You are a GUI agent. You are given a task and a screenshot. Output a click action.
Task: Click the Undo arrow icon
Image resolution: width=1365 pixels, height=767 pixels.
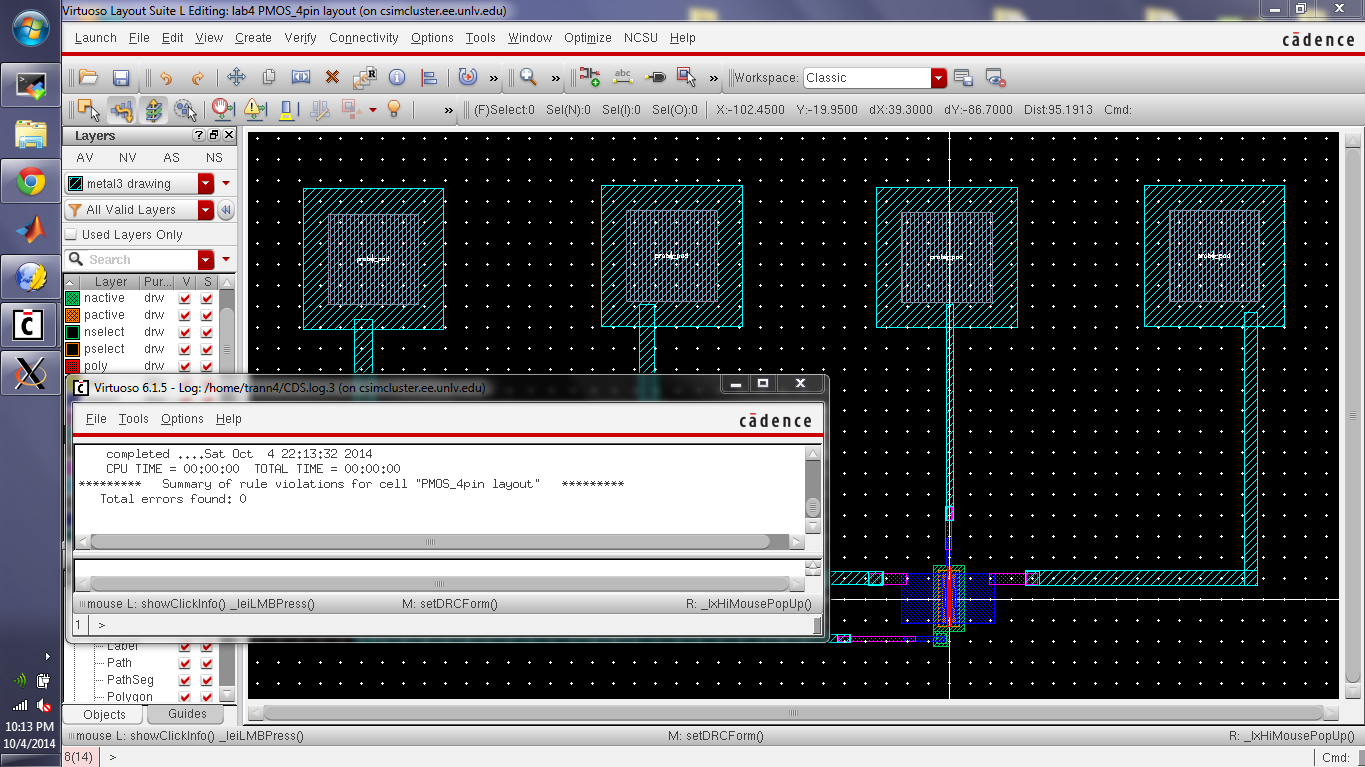pyautogui.click(x=166, y=77)
